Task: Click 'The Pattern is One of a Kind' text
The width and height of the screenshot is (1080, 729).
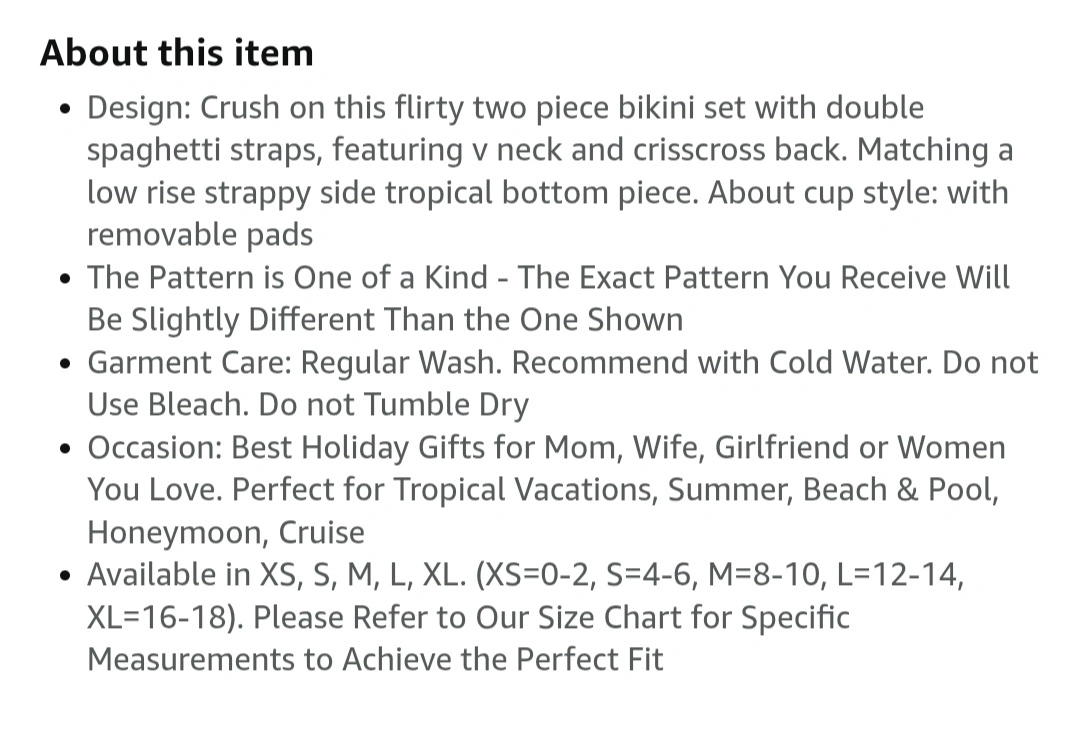Action: point(287,278)
